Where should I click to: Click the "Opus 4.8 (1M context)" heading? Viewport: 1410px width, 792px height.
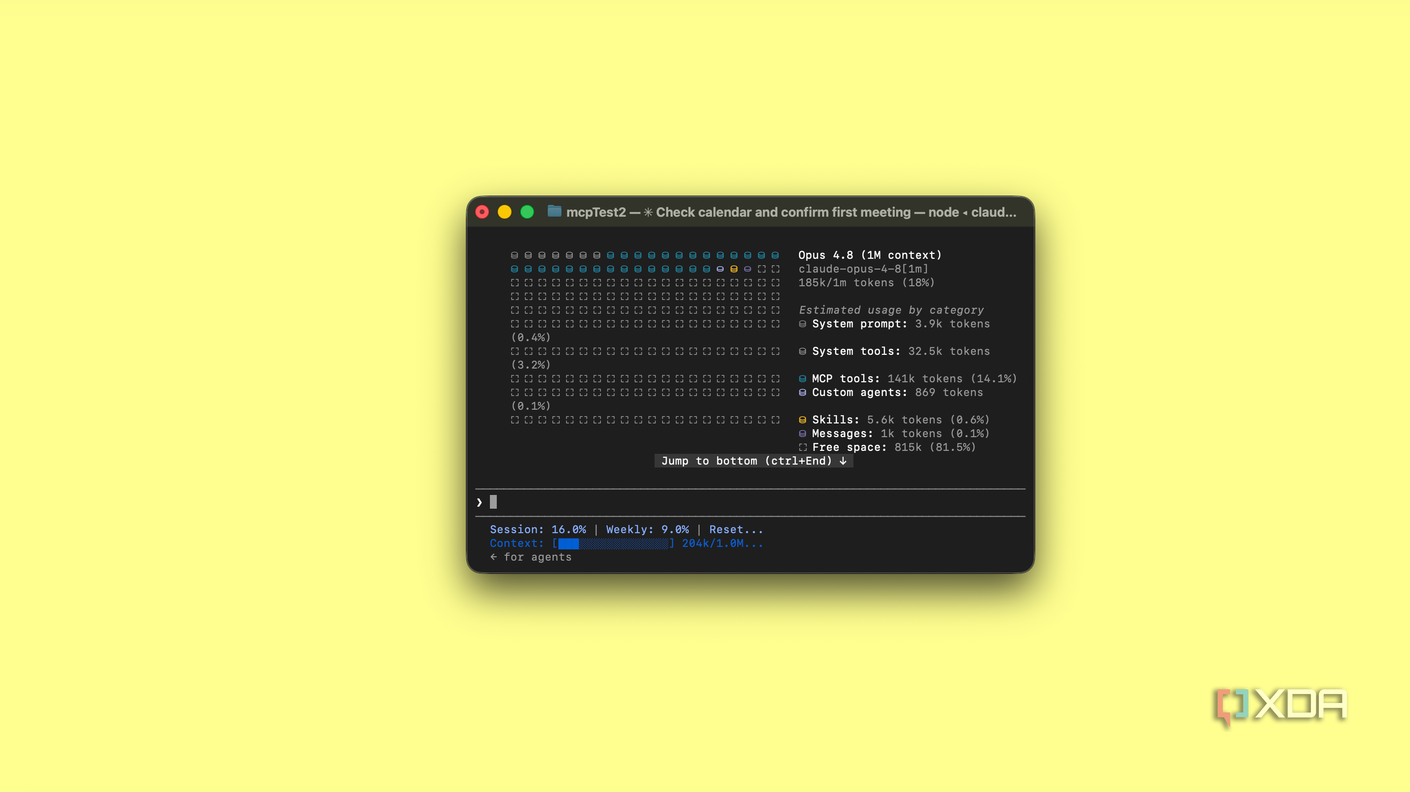(870, 255)
